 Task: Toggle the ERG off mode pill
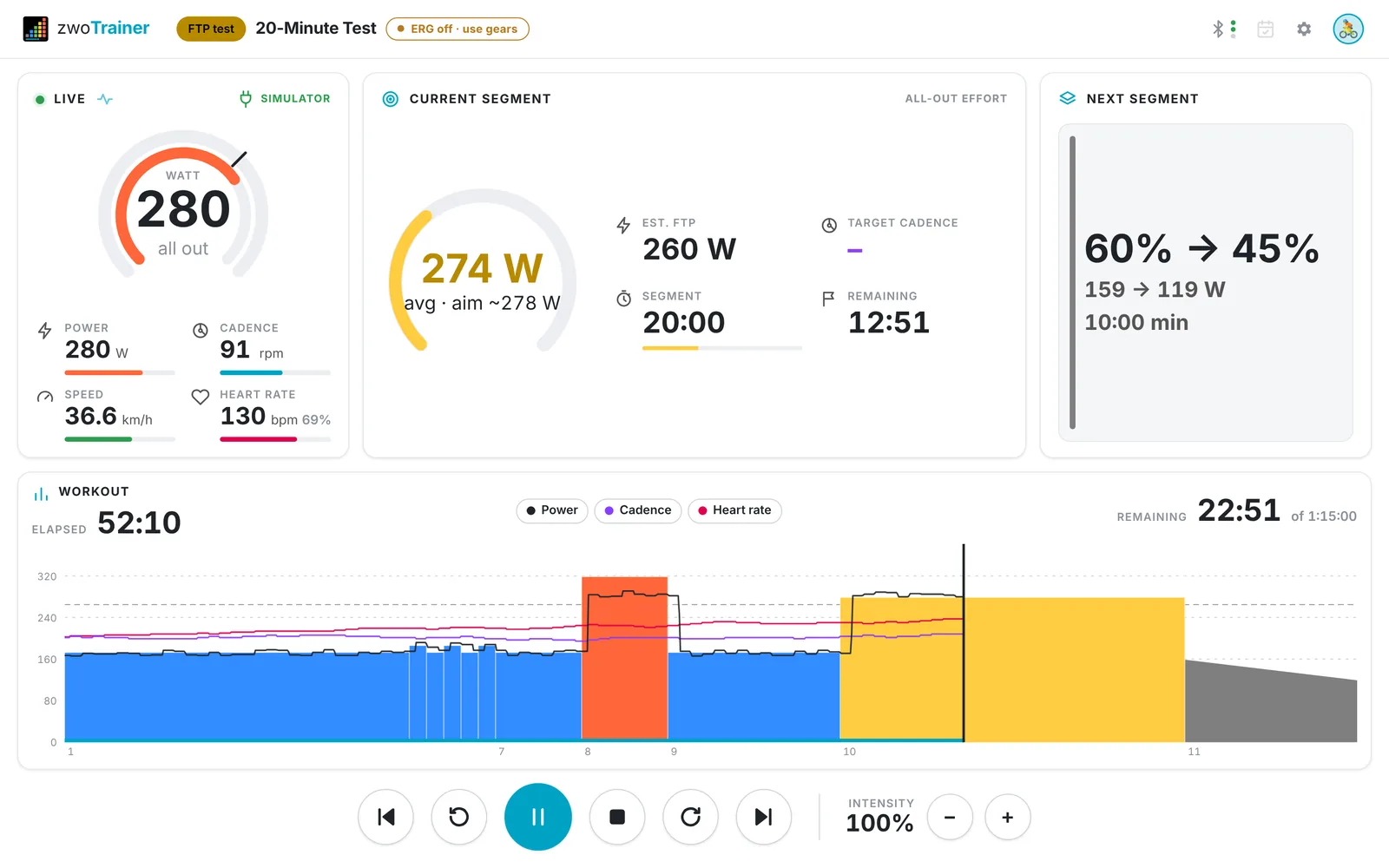pos(458,29)
